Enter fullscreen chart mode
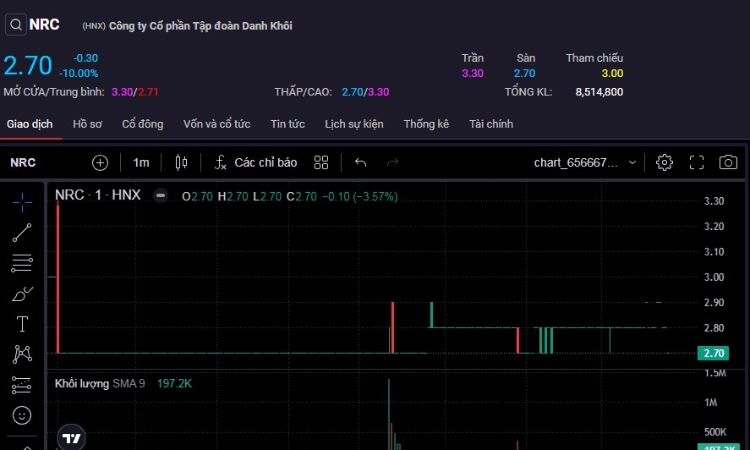The height and width of the screenshot is (450, 750). (696, 163)
